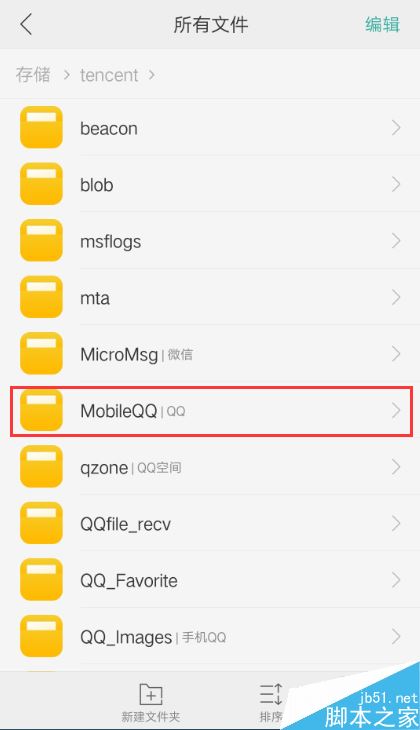Tap the 编辑 edit button
The height and width of the screenshot is (730, 420).
(382, 24)
